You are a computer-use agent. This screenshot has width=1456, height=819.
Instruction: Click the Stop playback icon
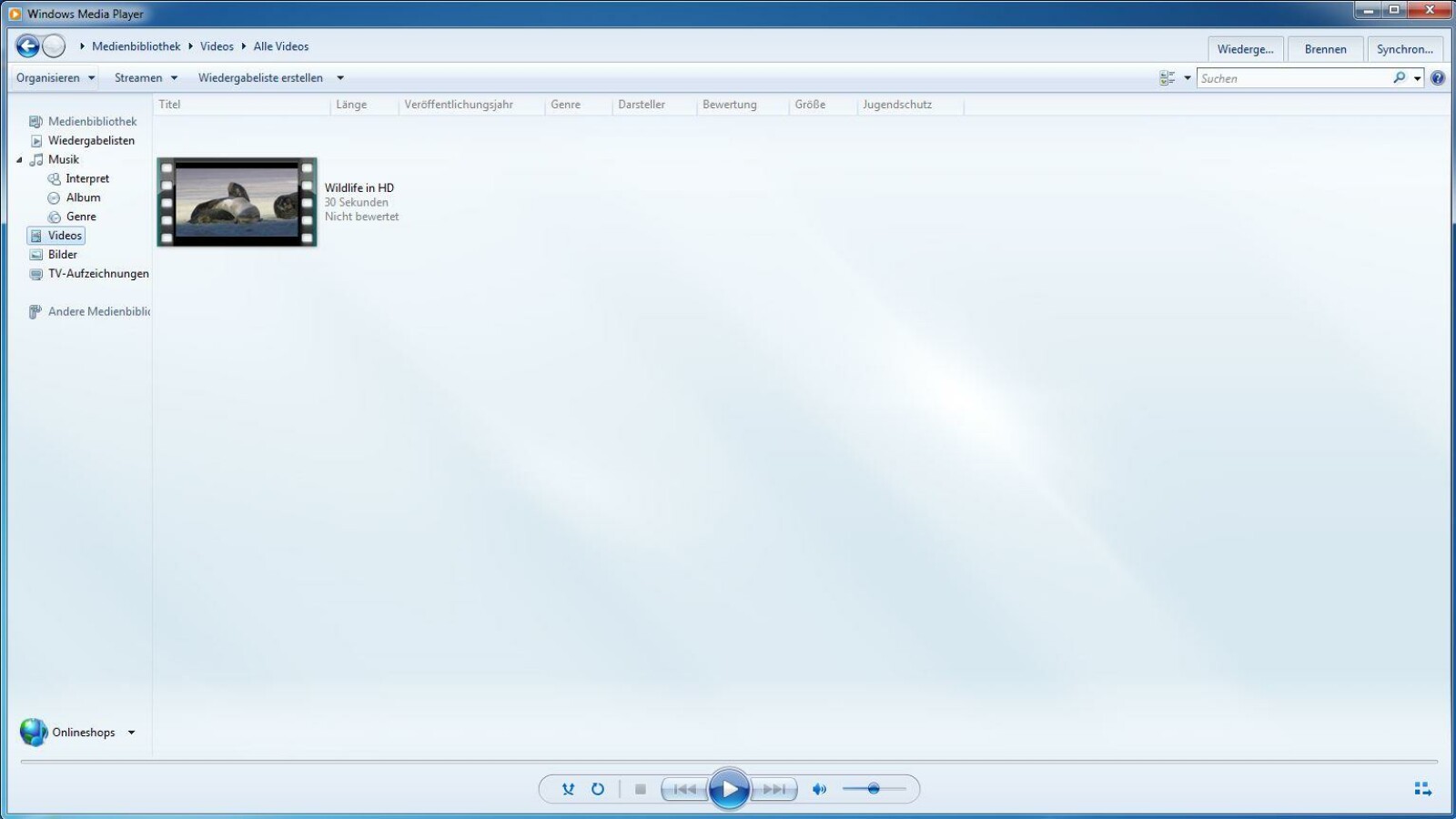pos(642,789)
